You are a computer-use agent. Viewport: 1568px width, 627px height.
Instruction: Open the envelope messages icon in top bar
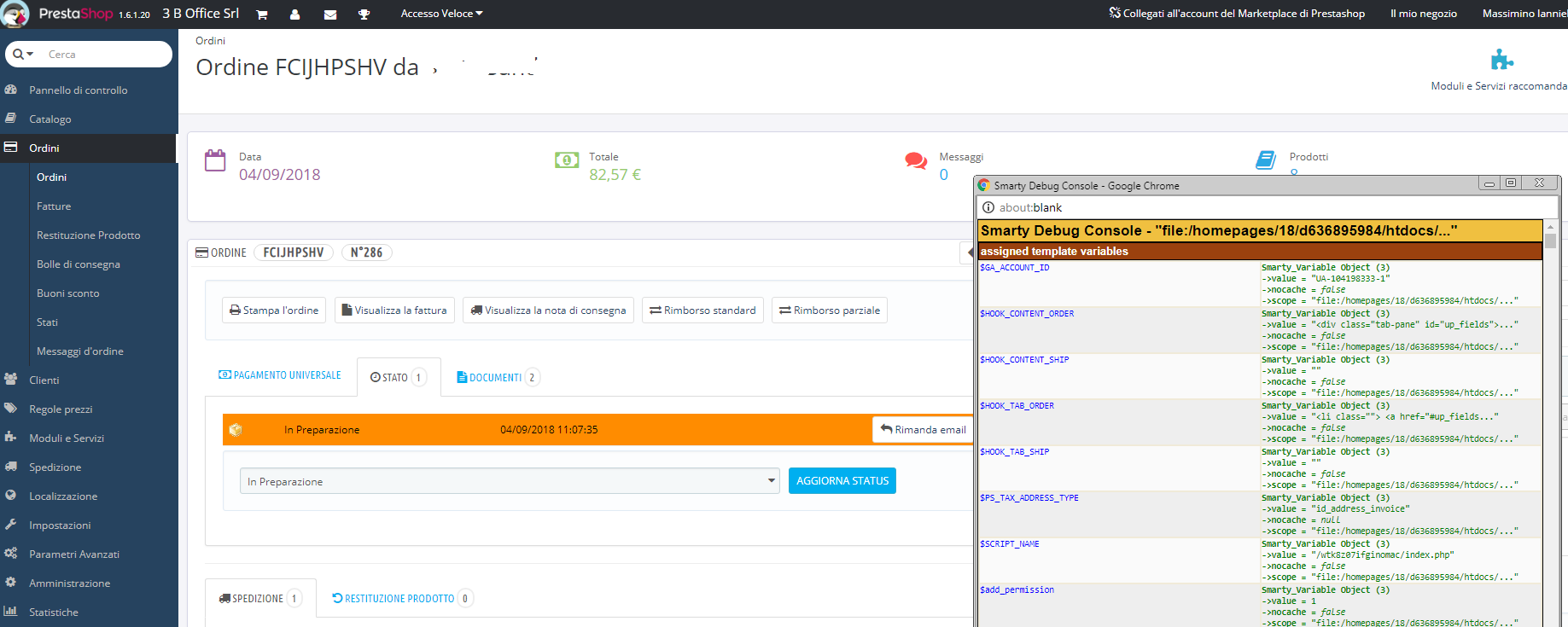coord(330,15)
